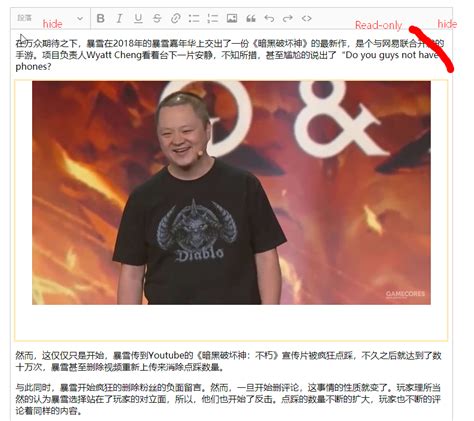Click paragraph mentioning Youtube trailer

229,361
